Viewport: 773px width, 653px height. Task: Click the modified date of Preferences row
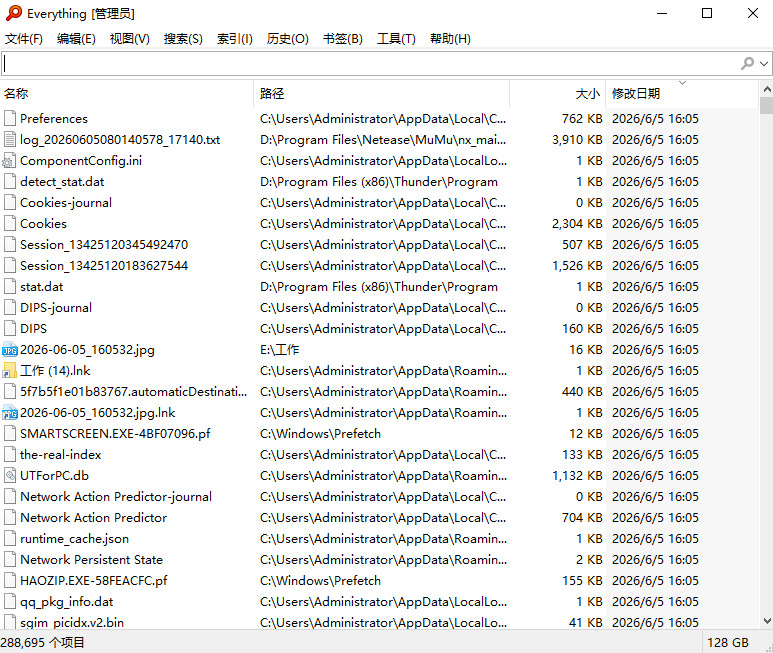coord(655,118)
